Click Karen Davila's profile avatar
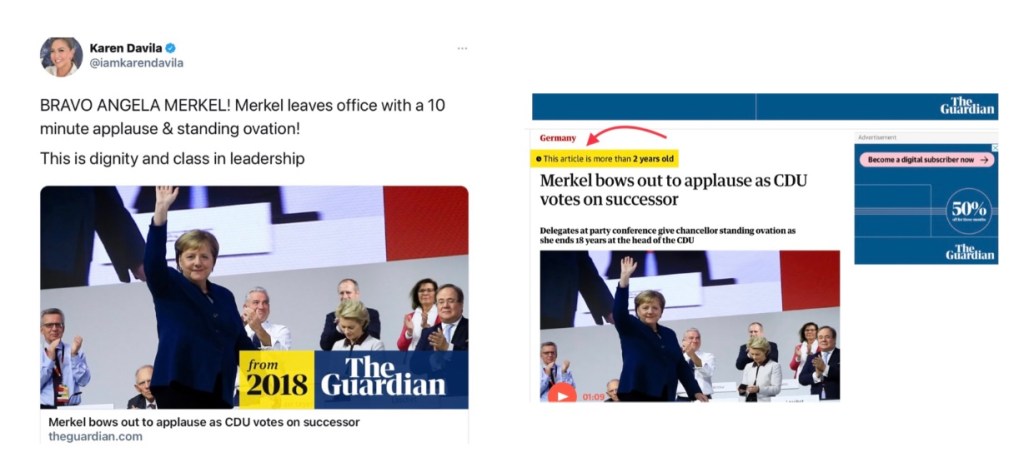The height and width of the screenshot is (472, 1024). pyautogui.click(x=61, y=57)
